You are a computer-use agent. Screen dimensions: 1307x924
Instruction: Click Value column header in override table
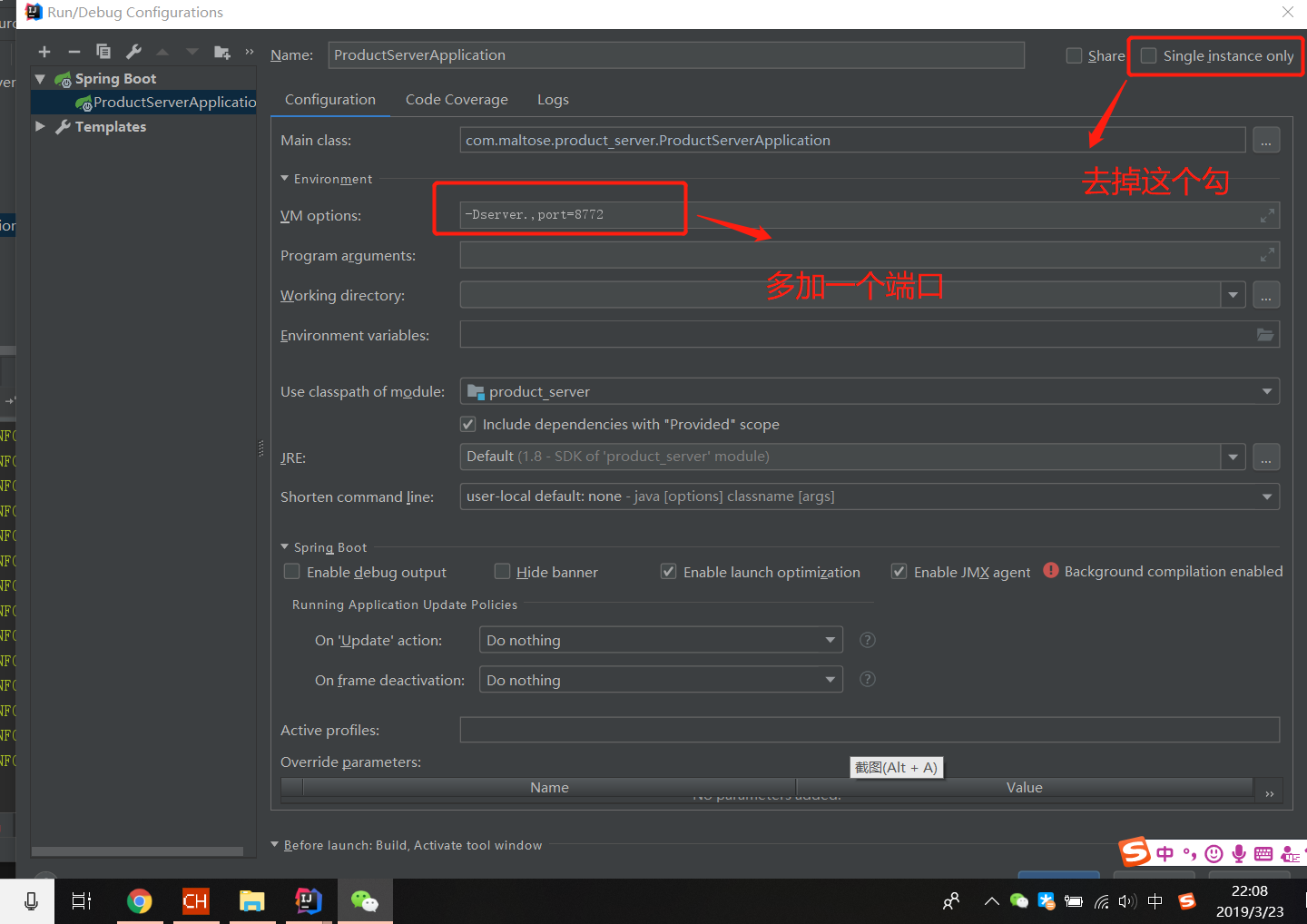coord(1024,787)
